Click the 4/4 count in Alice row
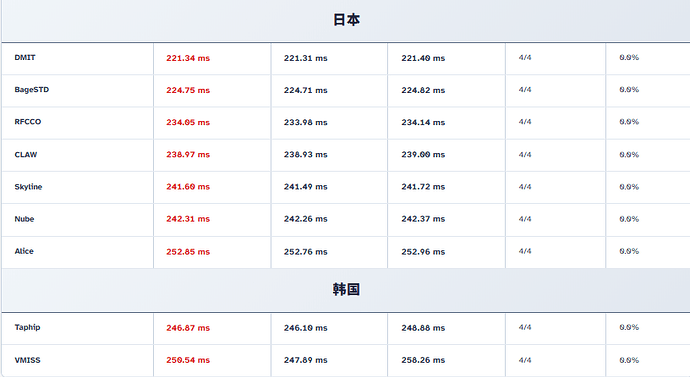Viewport: 690px width, 377px height. pos(525,251)
